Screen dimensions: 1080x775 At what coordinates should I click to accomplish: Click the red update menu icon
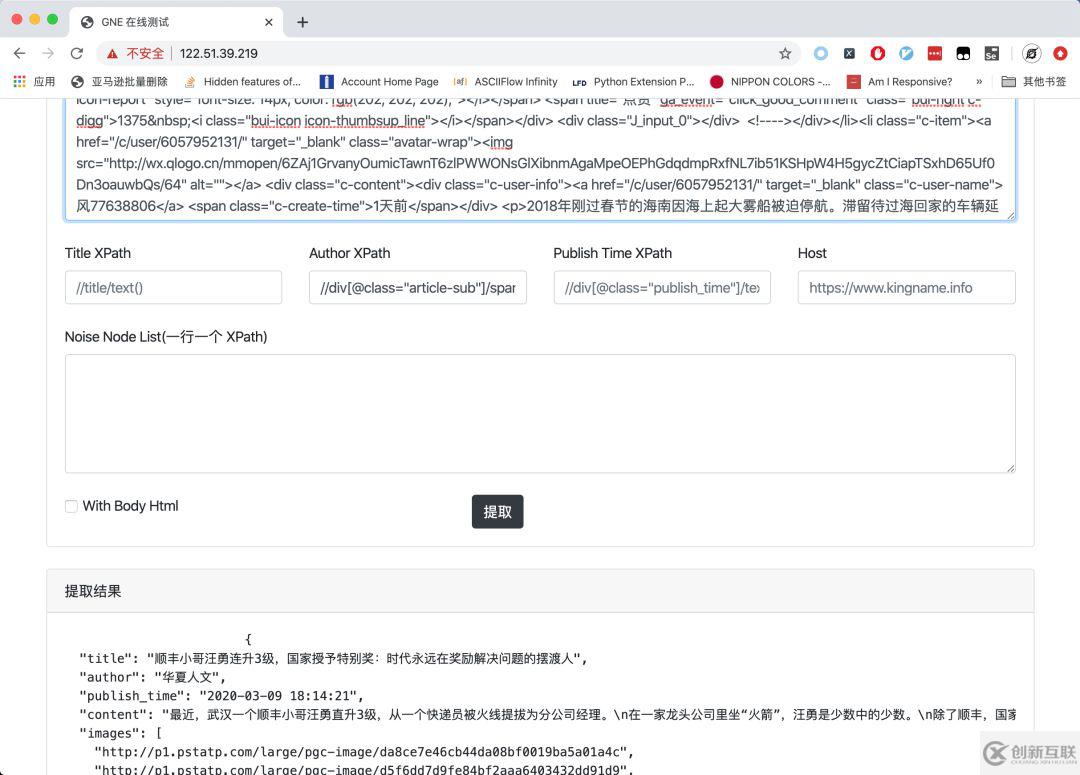click(1060, 53)
